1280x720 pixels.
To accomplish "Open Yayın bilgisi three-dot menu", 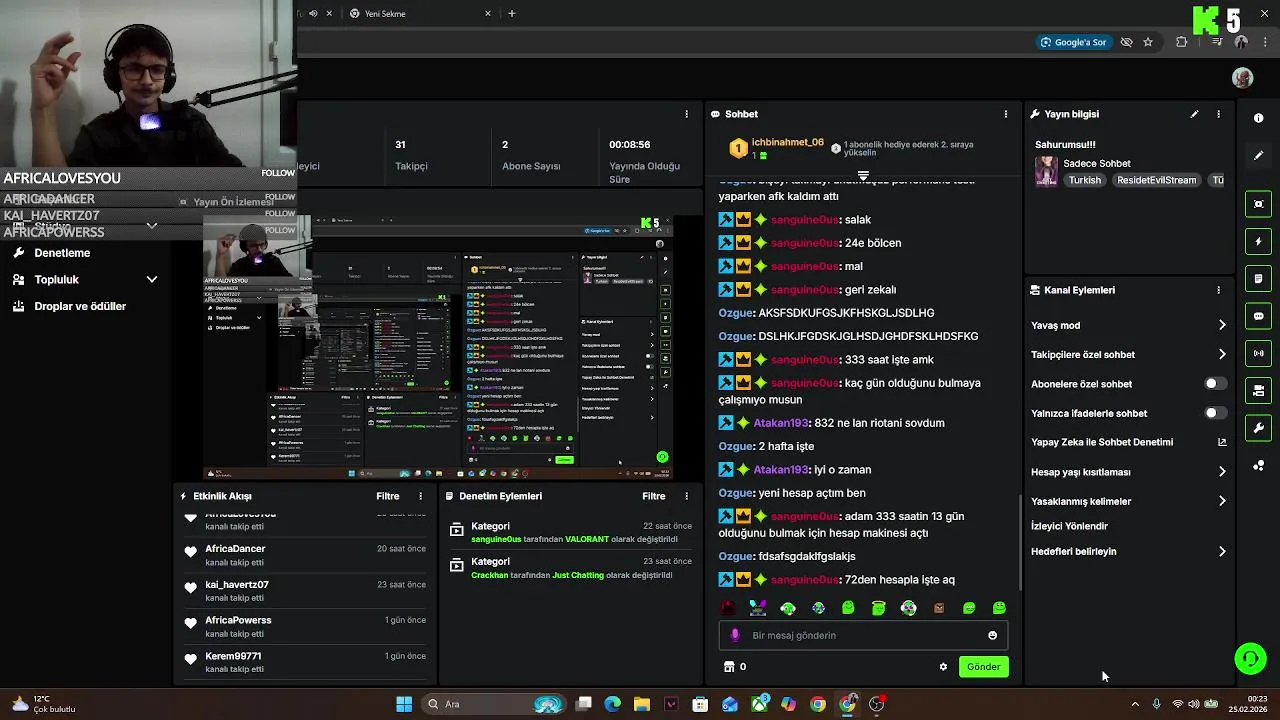I will (x=1218, y=114).
